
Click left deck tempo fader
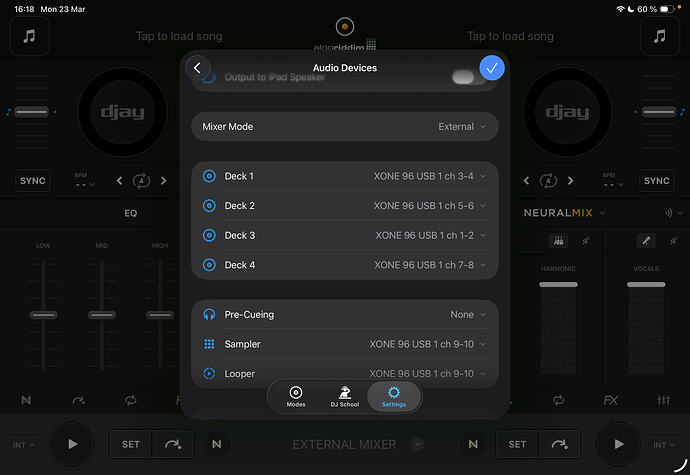pyautogui.click(x=31, y=112)
